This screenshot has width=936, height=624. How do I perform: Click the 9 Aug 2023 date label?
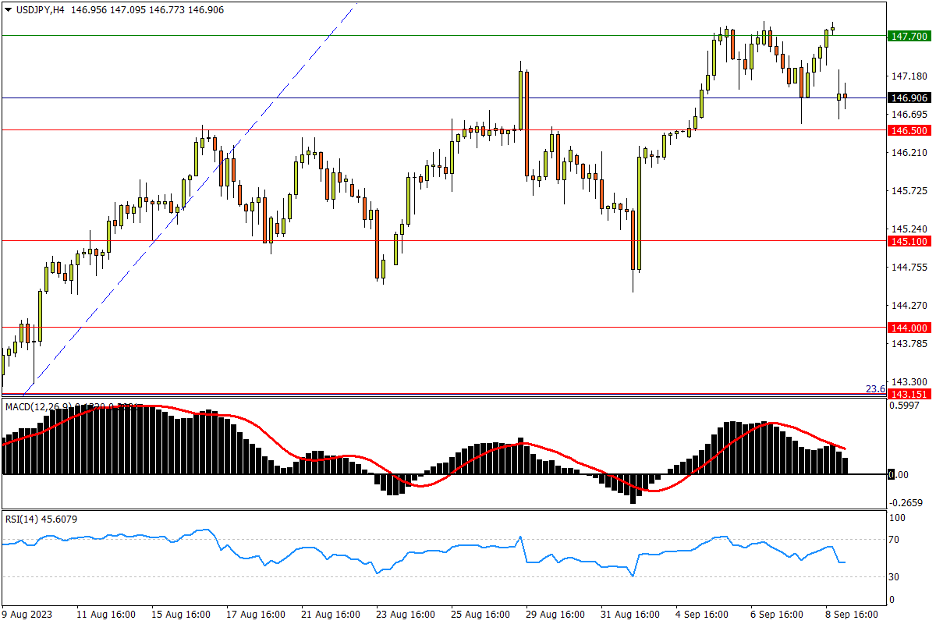tap(26, 614)
